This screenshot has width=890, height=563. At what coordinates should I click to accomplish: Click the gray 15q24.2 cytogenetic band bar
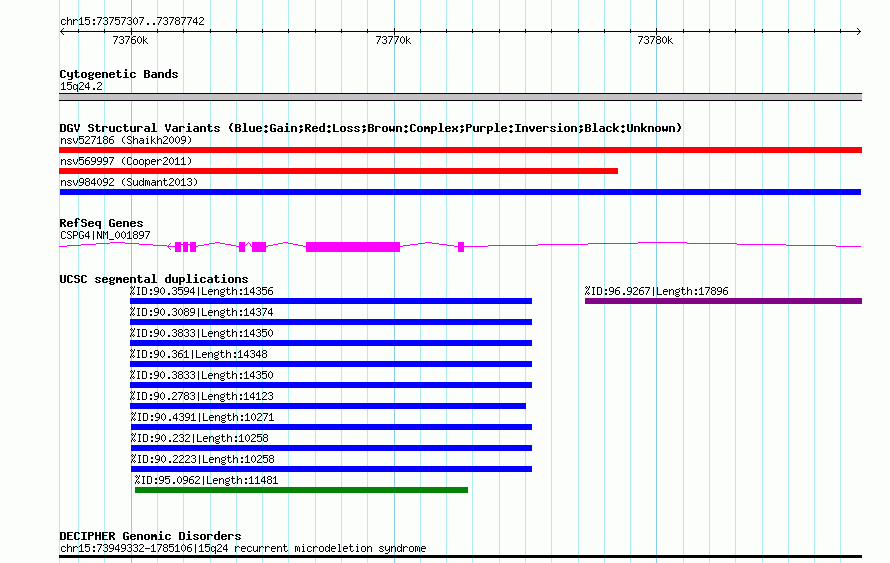pyautogui.click(x=460, y=97)
